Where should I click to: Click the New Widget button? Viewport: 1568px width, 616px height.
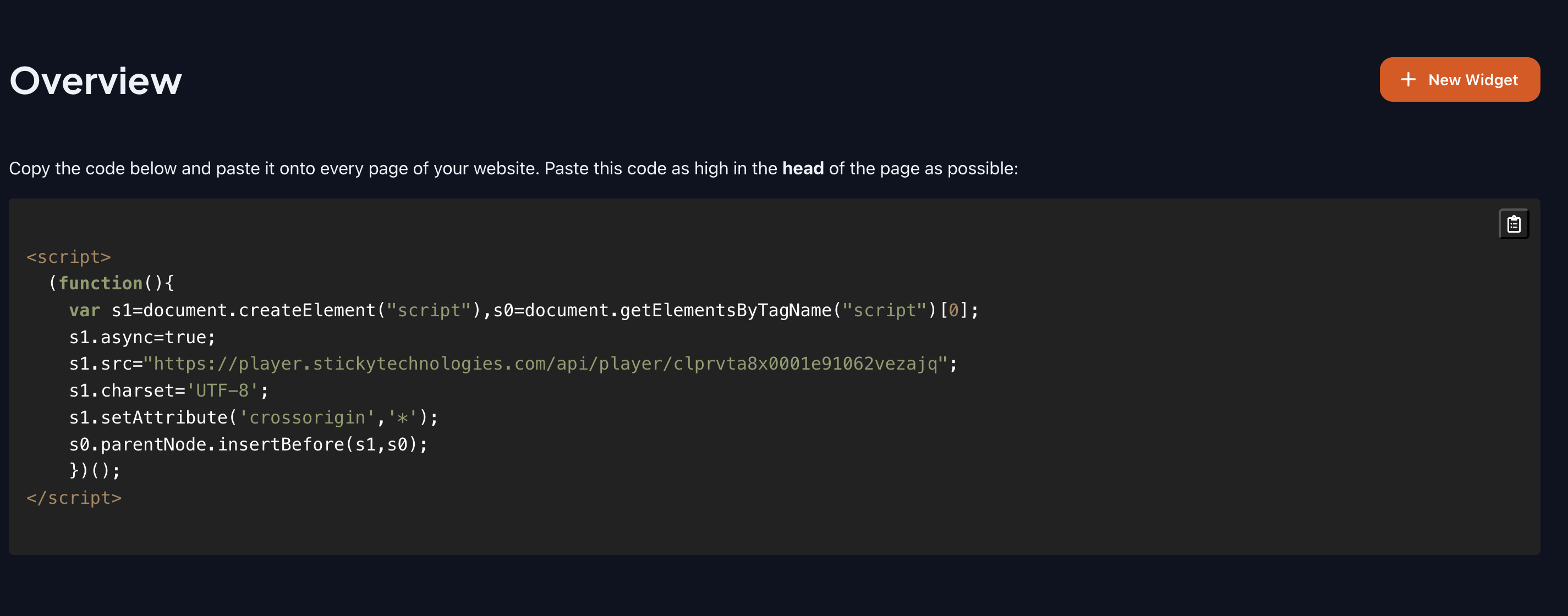(1460, 79)
